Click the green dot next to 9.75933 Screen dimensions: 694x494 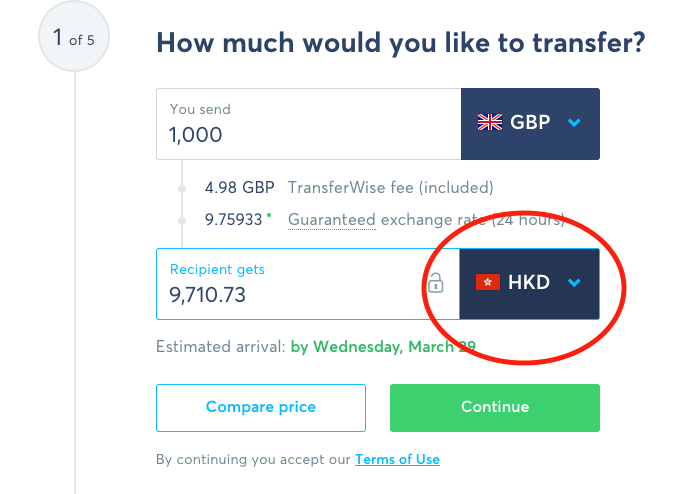click(269, 215)
